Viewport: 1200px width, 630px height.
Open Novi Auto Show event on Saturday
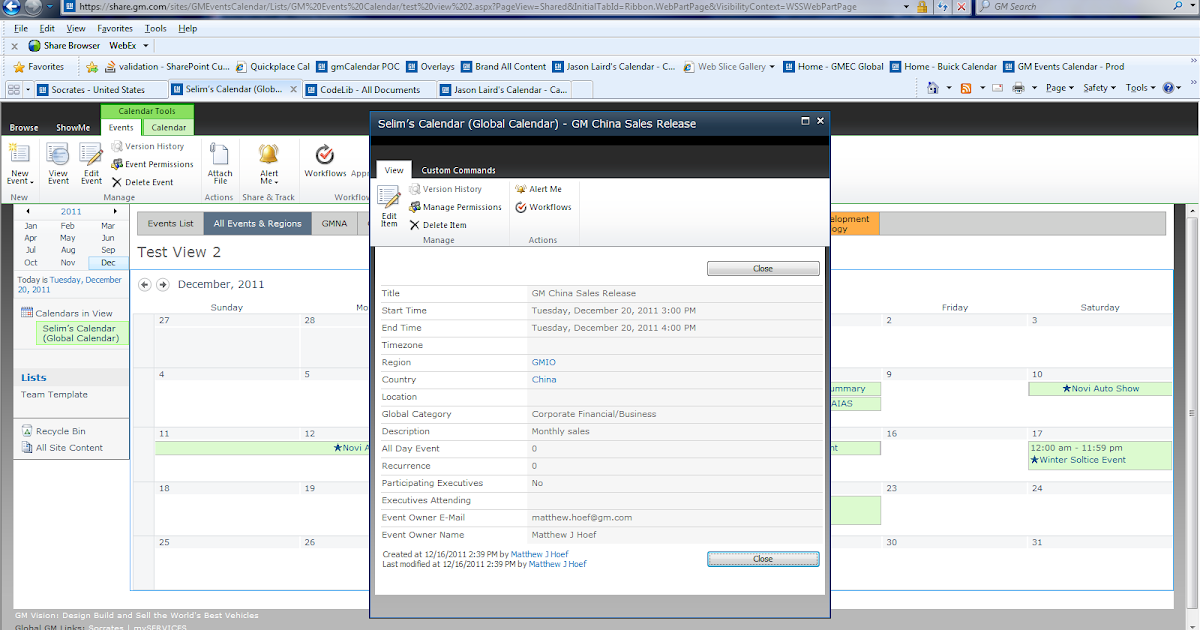click(x=1100, y=388)
